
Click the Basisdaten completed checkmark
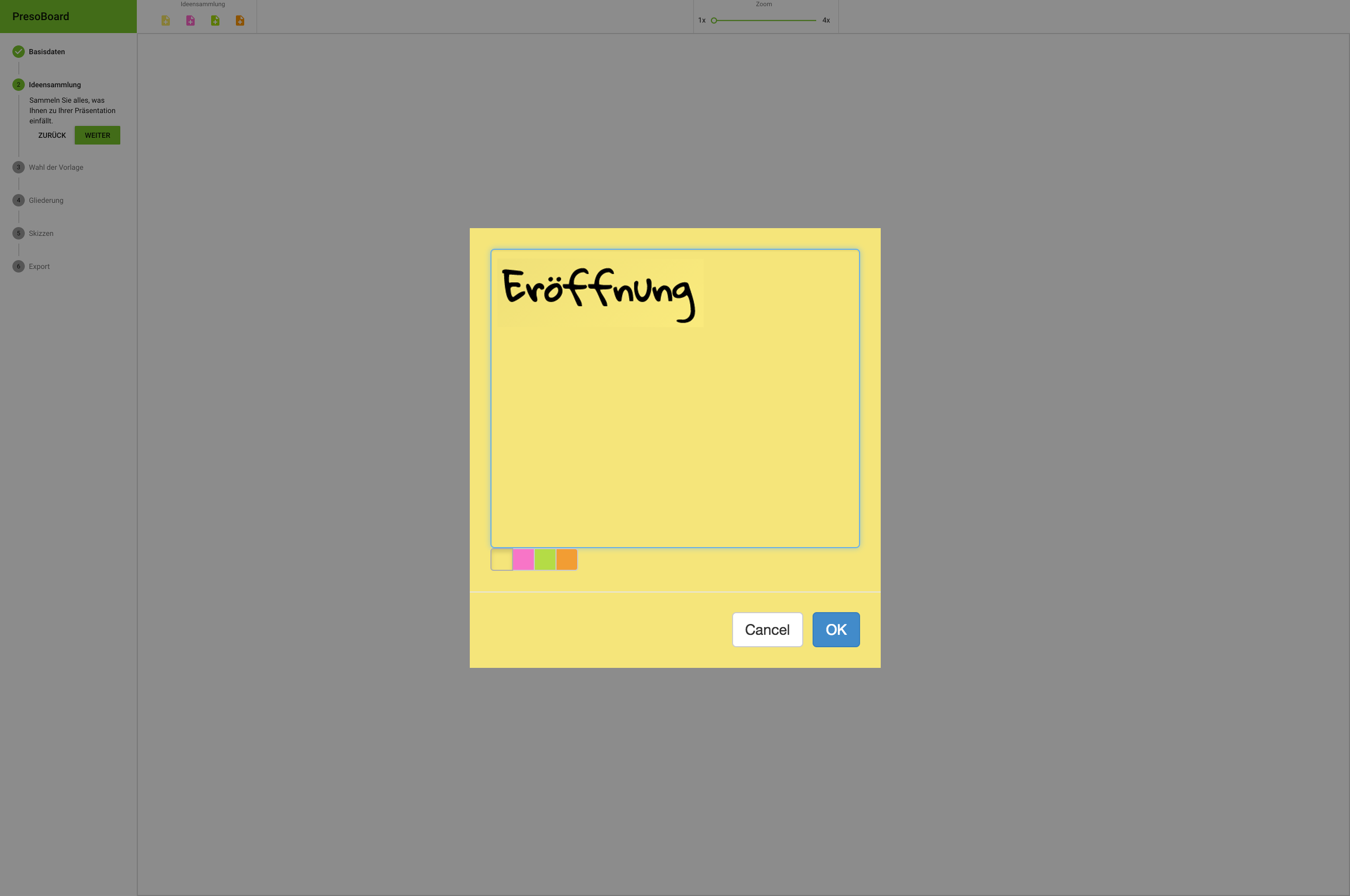click(x=19, y=52)
